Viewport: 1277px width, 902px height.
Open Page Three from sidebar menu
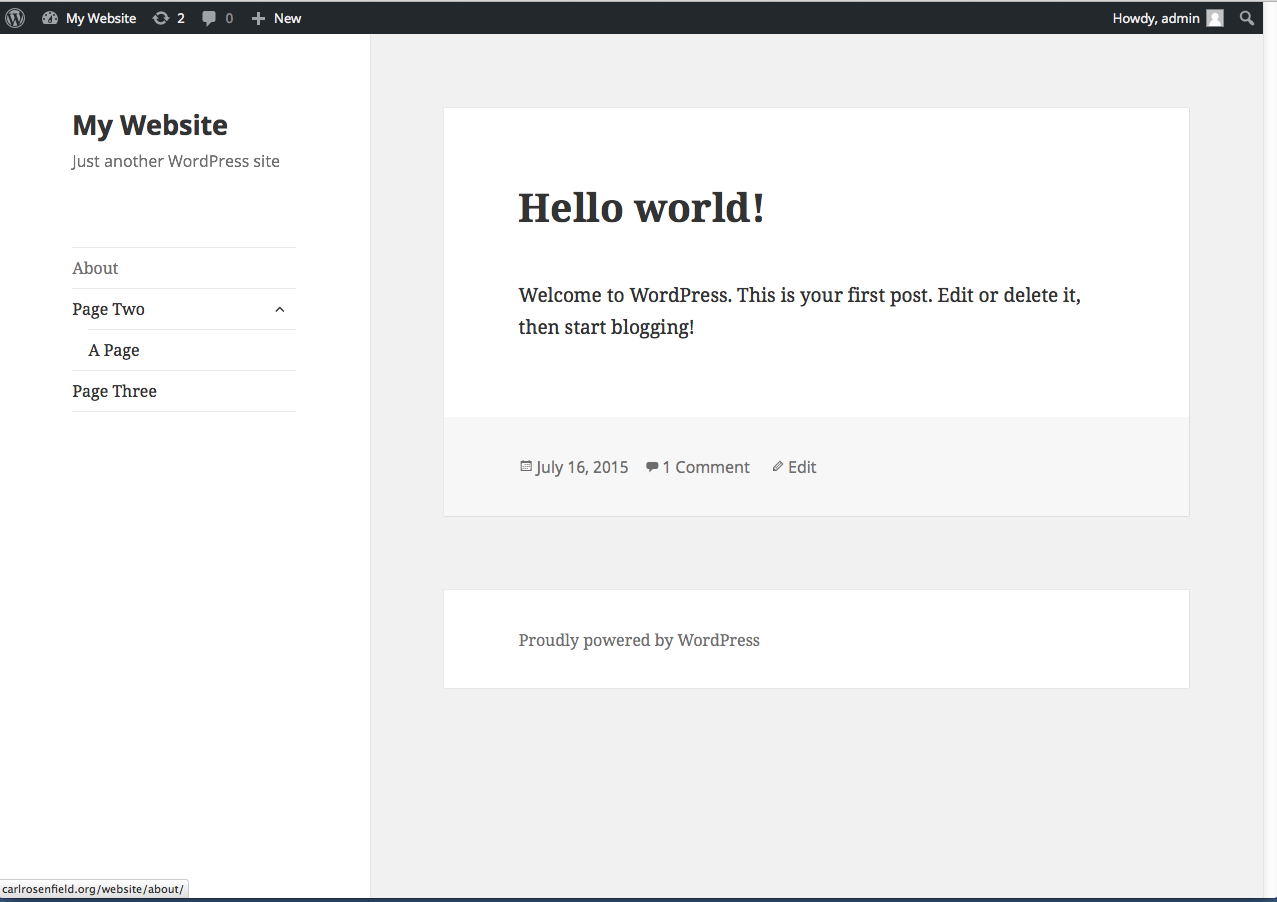tap(114, 391)
